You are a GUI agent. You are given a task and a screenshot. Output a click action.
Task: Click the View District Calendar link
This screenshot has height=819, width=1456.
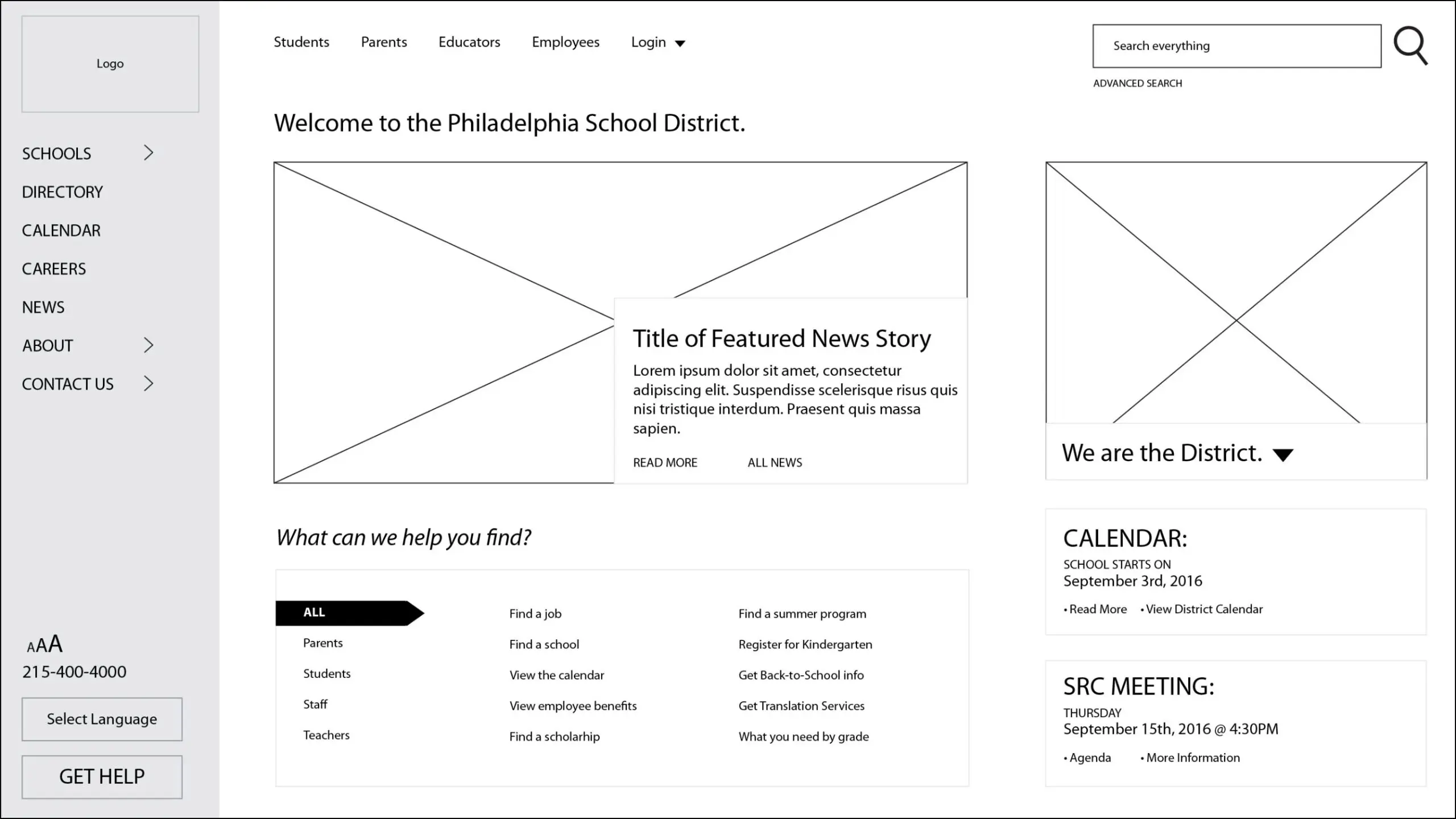(x=1204, y=609)
